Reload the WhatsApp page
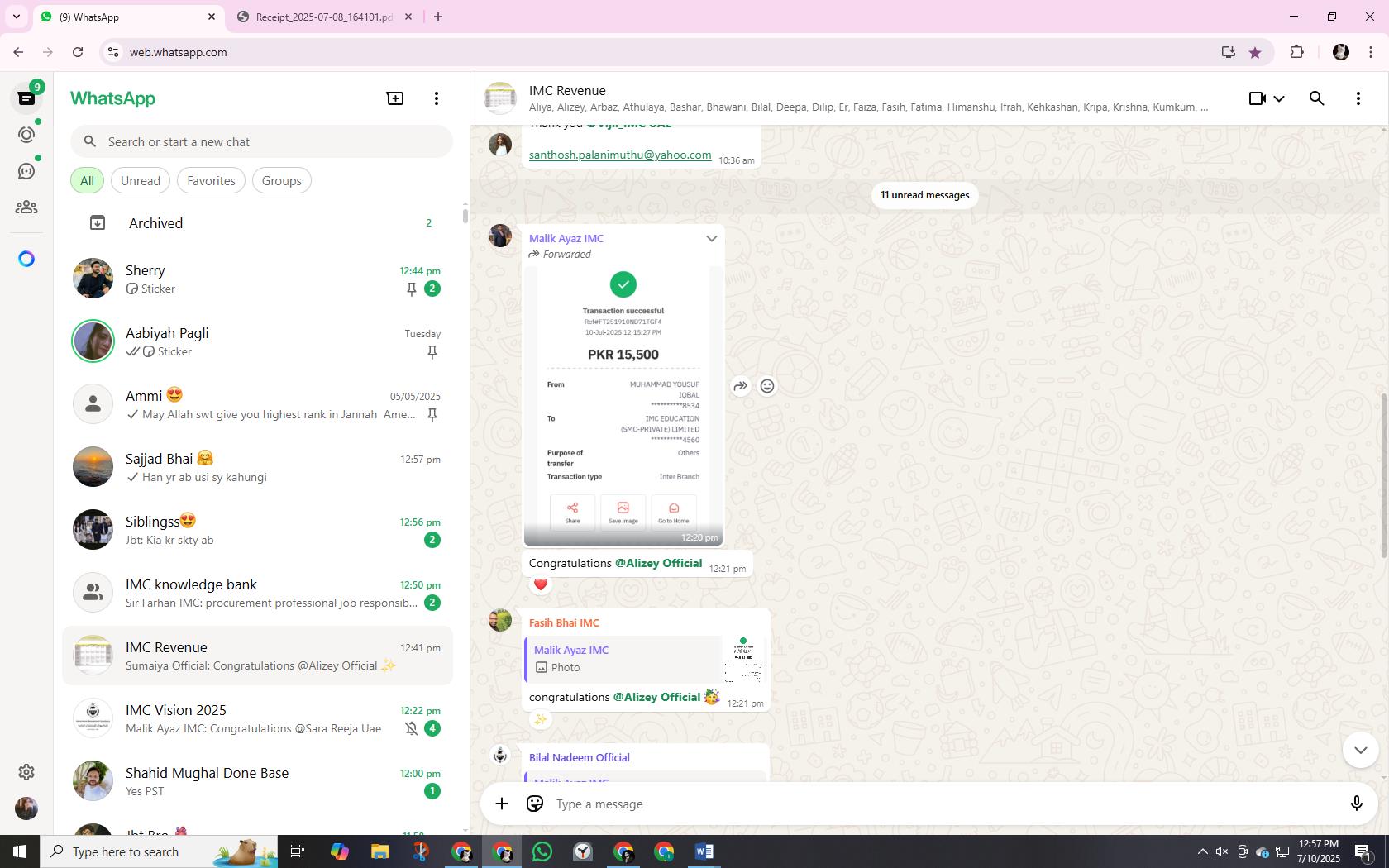1389x868 pixels. [78, 52]
